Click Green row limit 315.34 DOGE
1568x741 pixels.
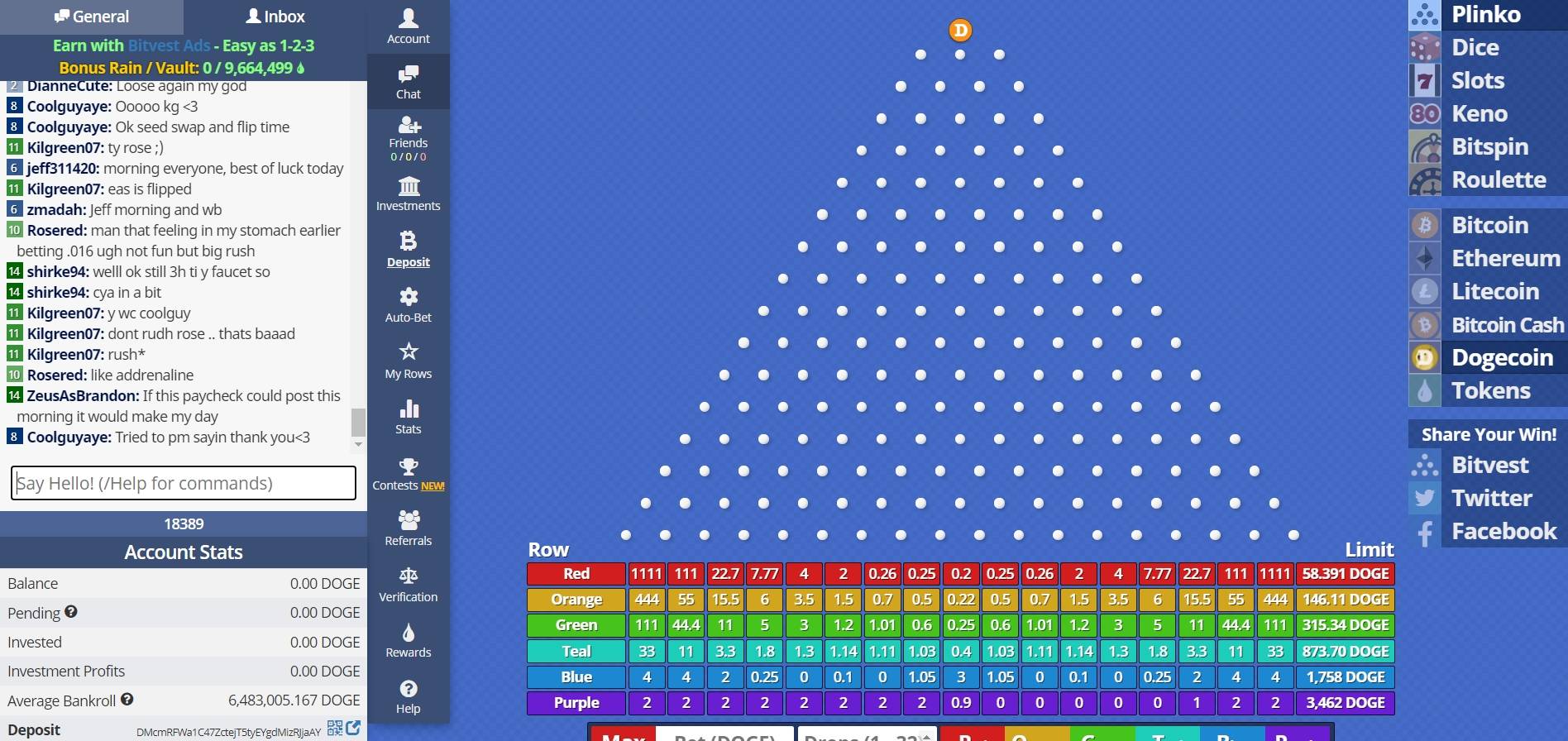[x=1346, y=625]
